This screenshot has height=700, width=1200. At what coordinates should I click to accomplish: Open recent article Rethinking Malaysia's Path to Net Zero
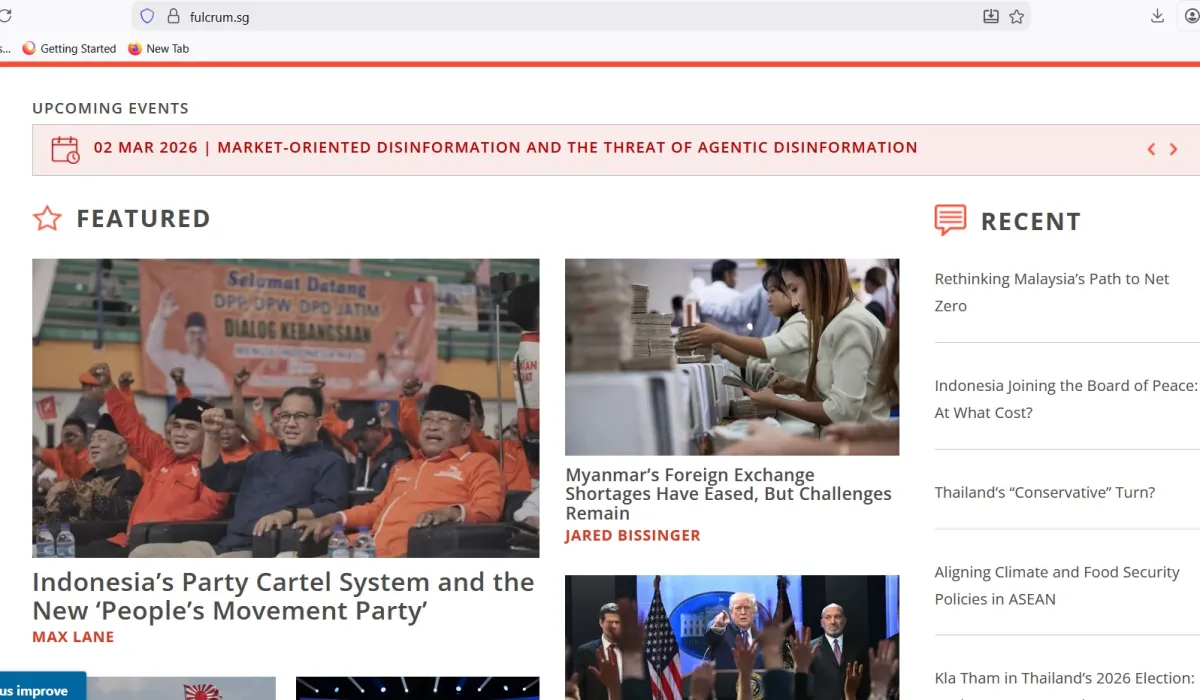pyautogui.click(x=1052, y=292)
